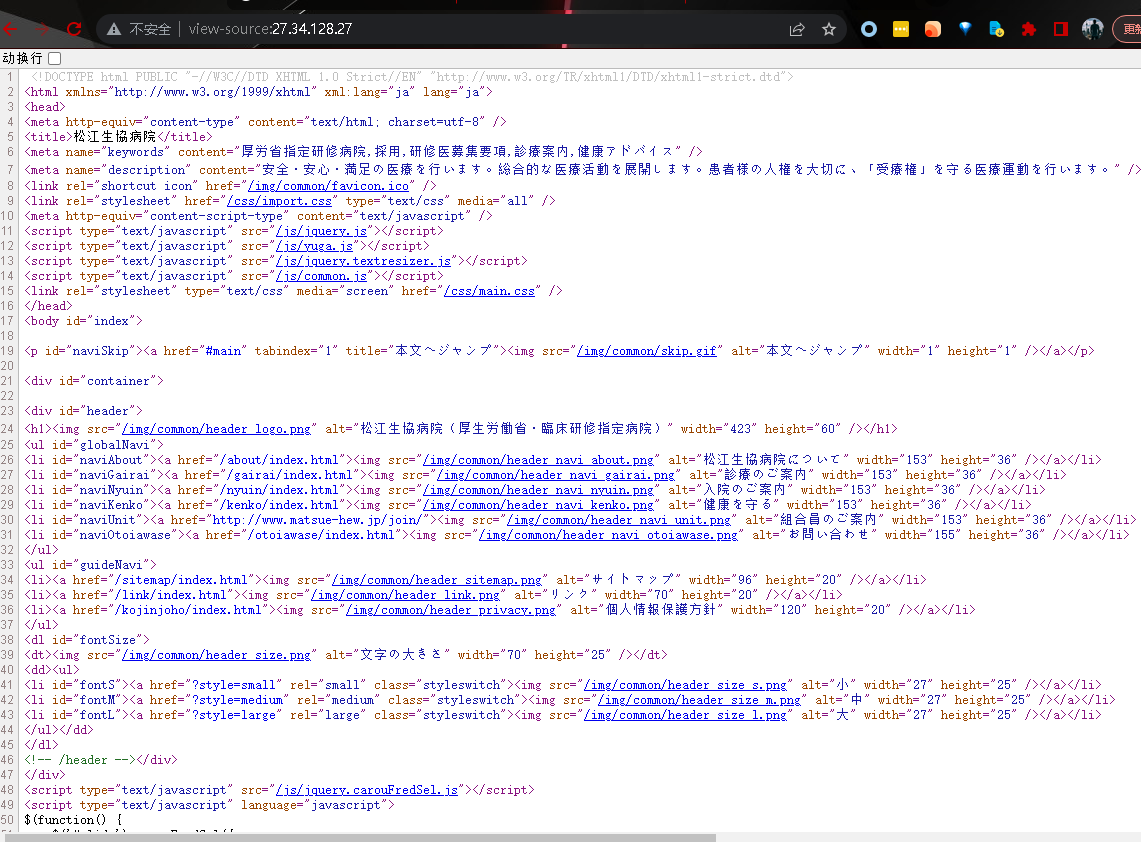Open the Extensions puzzle piece menu
Screen dimensions: 1141x842
coord(1028,29)
